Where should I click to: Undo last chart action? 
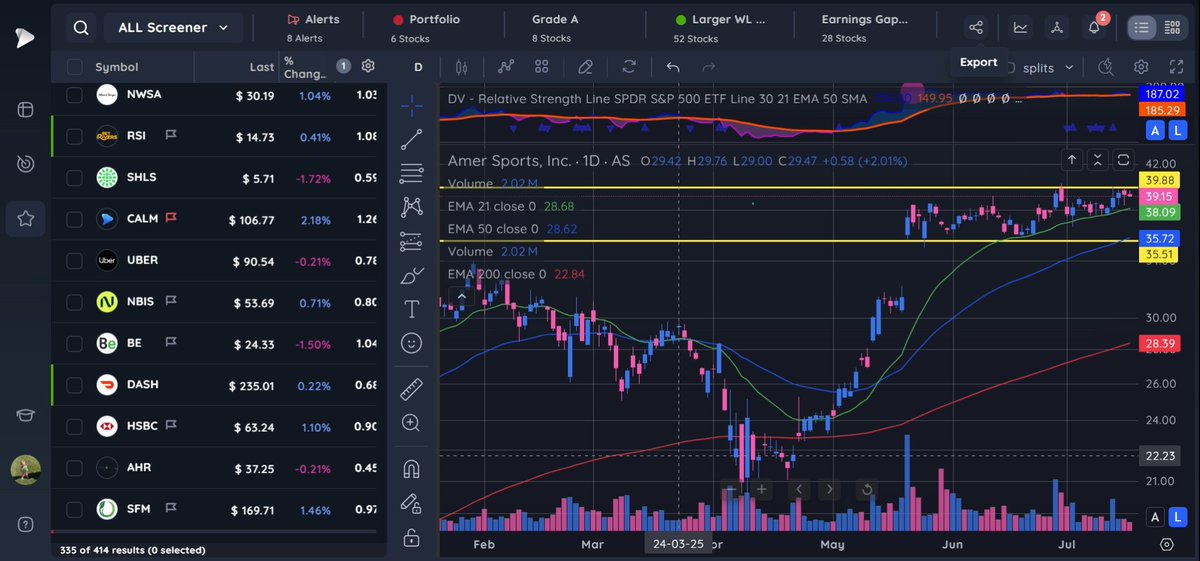coord(673,67)
